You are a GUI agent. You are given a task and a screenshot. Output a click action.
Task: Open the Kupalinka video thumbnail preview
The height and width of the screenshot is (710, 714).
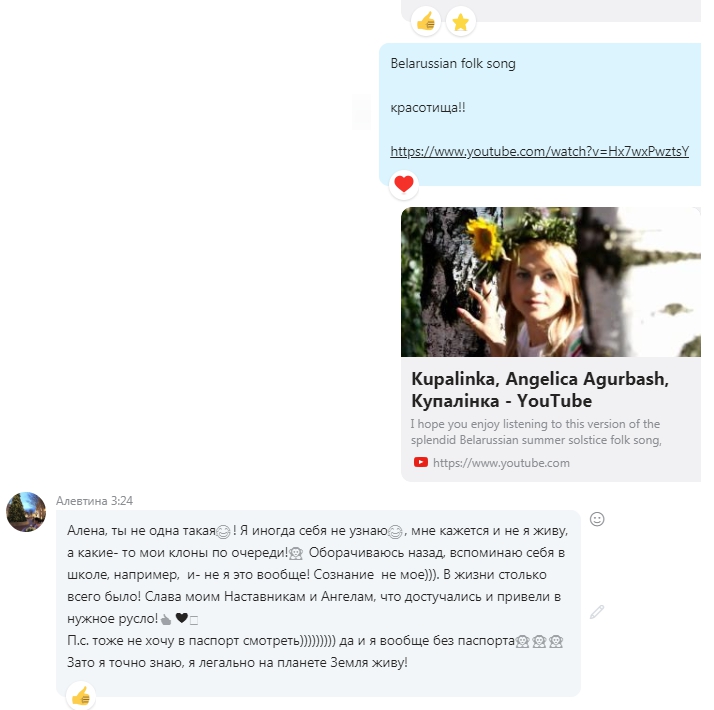[x=551, y=282]
